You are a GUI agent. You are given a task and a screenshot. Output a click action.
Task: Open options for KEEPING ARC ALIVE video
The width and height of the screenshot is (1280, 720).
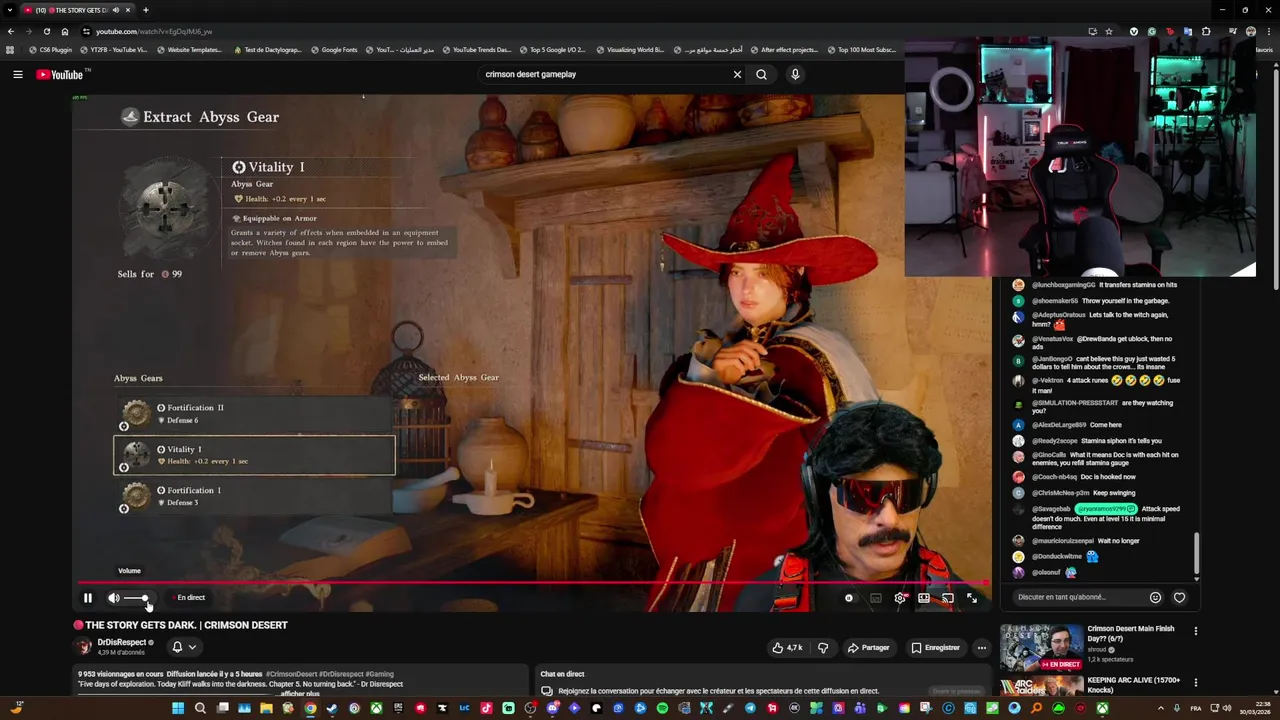1195,683
